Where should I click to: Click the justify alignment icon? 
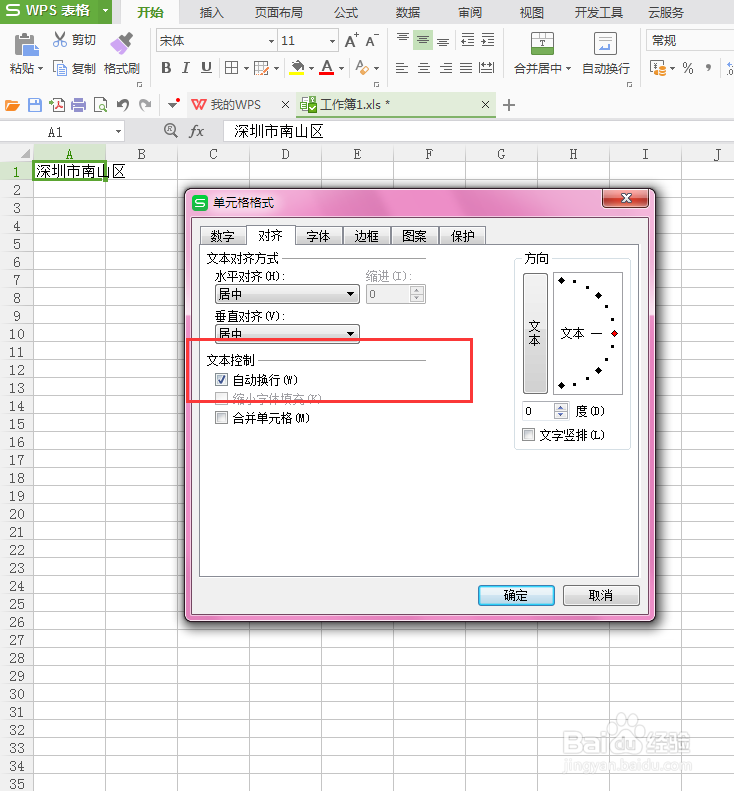coord(466,68)
